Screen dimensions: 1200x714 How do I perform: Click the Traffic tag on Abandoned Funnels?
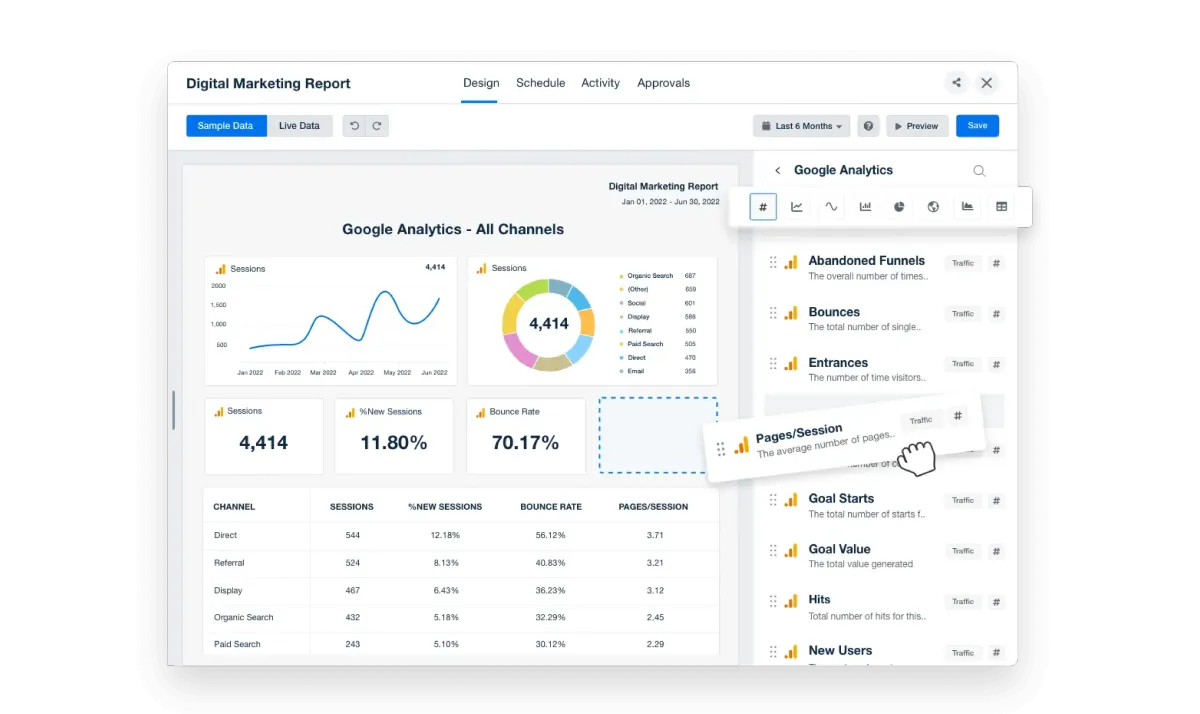coord(963,263)
